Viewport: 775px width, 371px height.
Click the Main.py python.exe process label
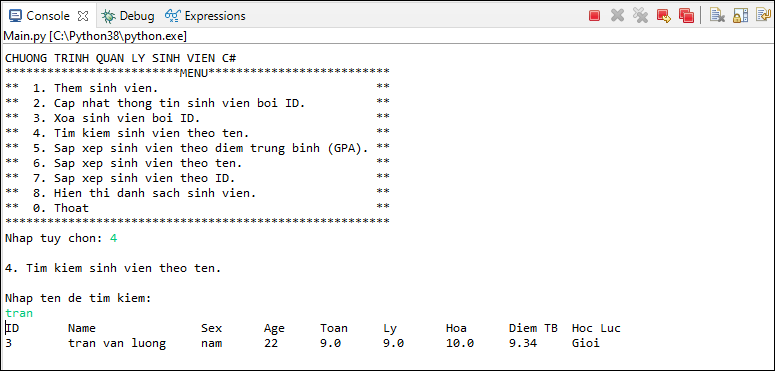95,36
